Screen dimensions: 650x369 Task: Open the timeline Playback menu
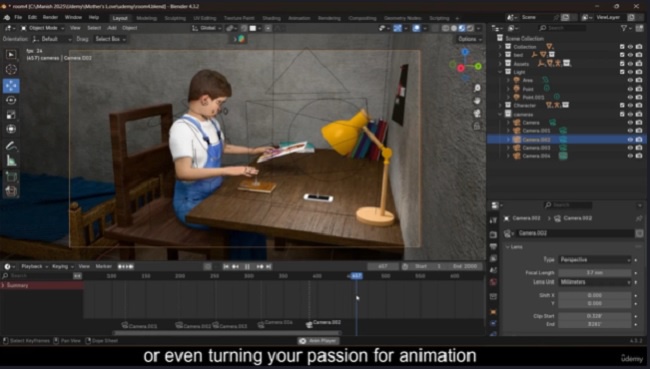34,267
